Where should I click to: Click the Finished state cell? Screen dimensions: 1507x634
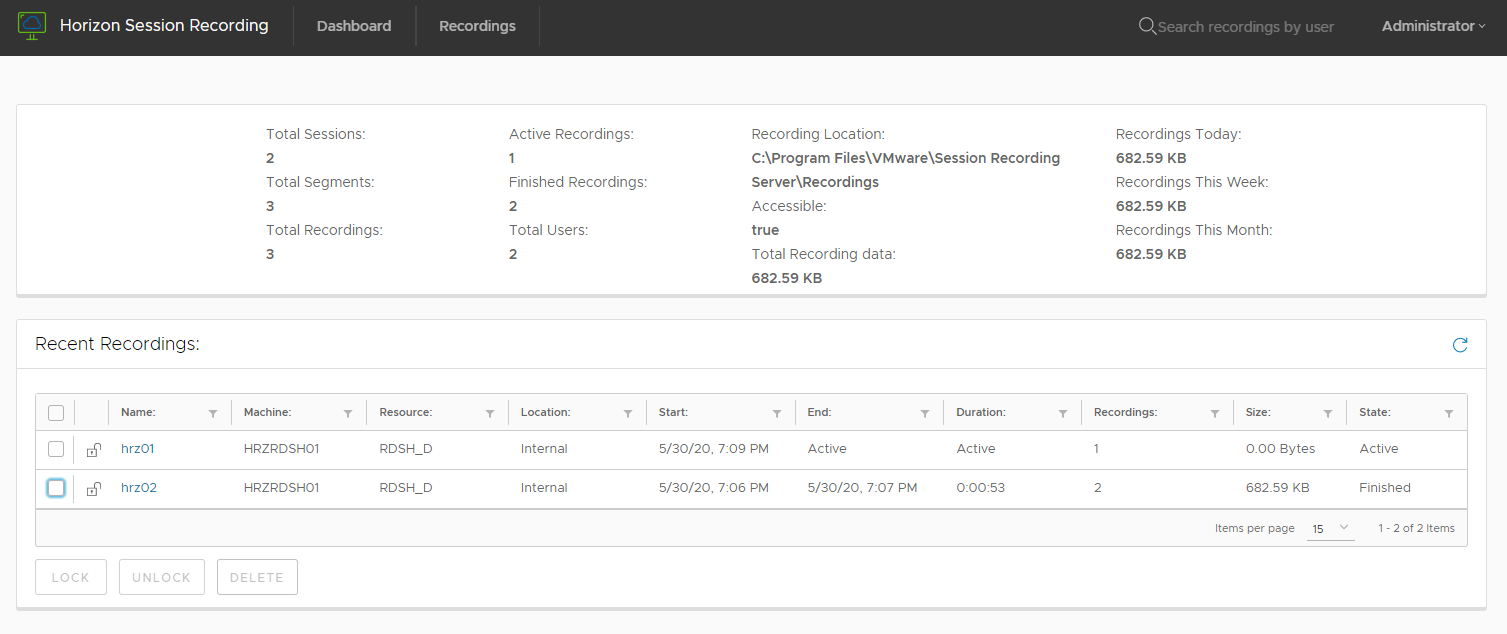1385,488
